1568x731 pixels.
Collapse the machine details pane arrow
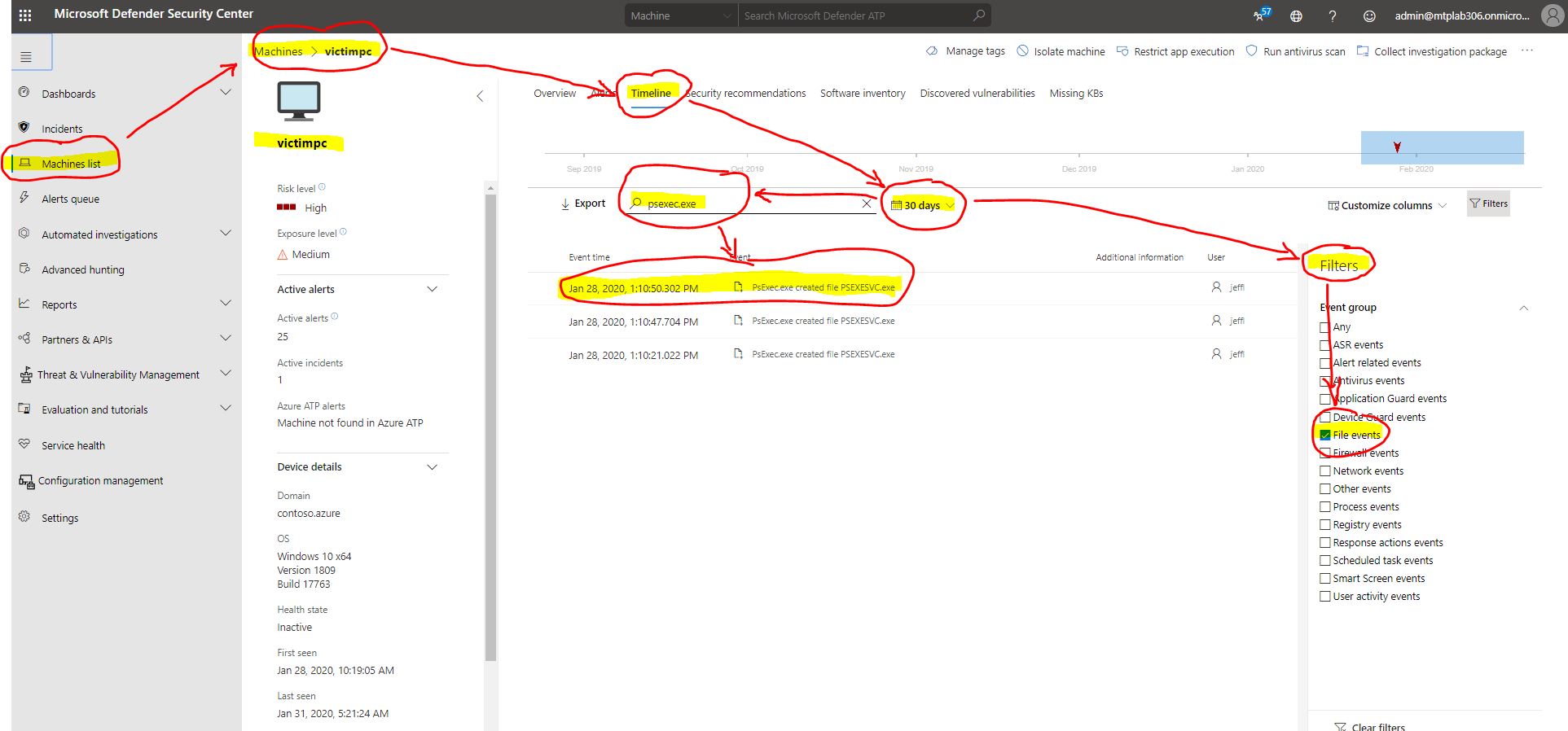coord(480,96)
